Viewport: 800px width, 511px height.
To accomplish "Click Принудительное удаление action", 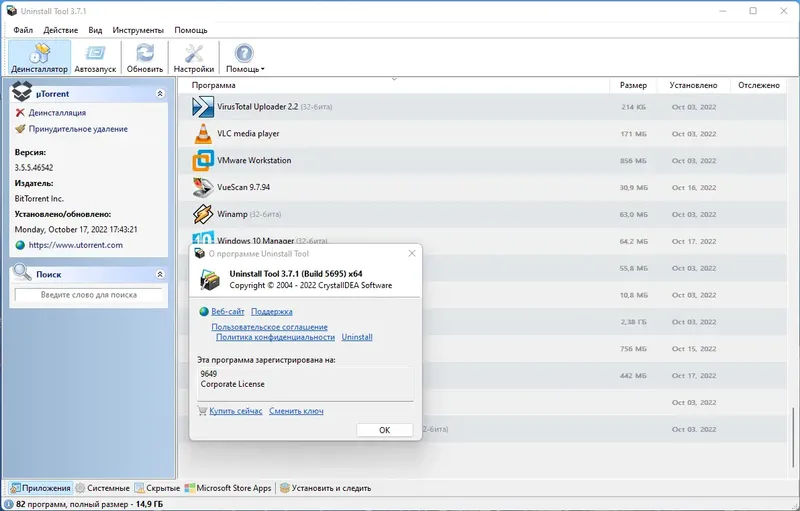I will point(78,129).
